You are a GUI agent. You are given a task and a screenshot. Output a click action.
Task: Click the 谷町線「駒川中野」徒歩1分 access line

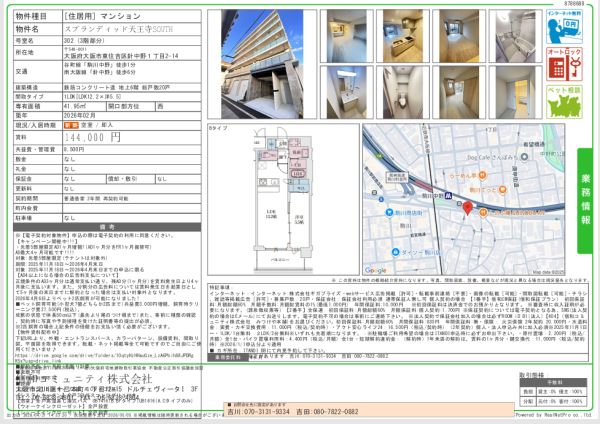(99, 65)
